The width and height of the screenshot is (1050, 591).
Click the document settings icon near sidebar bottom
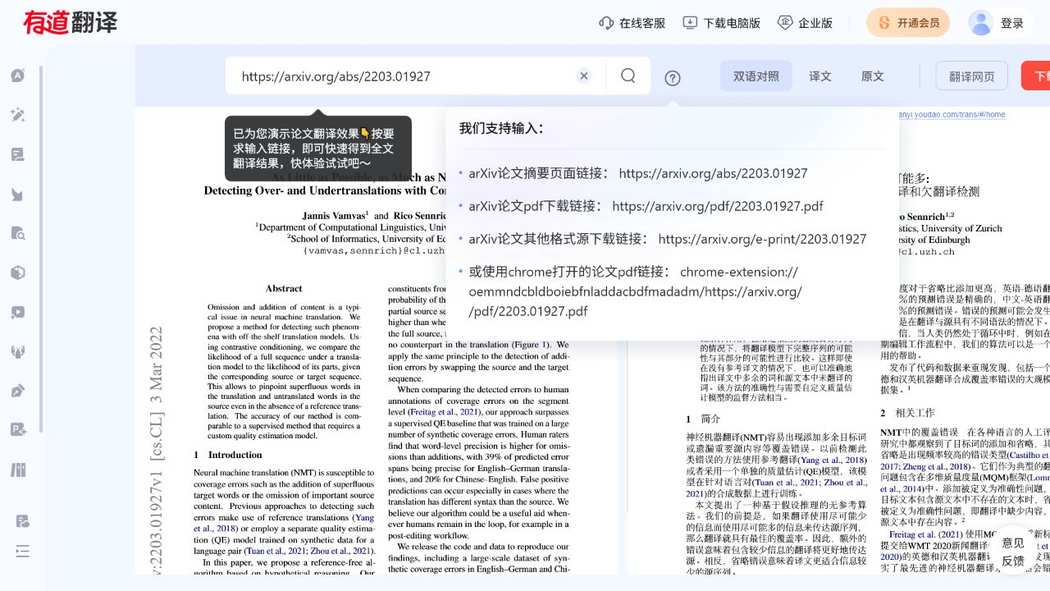tap(22, 521)
